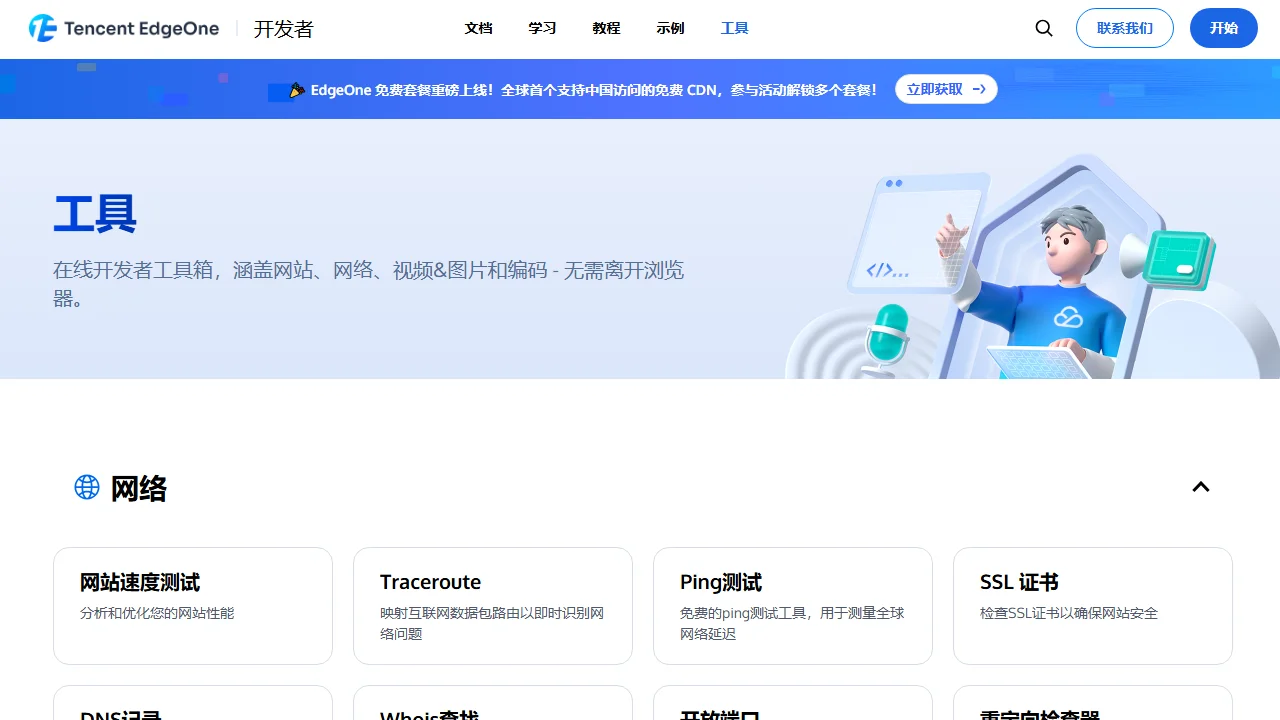Launch the Ping测试 tool
Image resolution: width=1280 pixels, height=720 pixels.
click(x=792, y=605)
